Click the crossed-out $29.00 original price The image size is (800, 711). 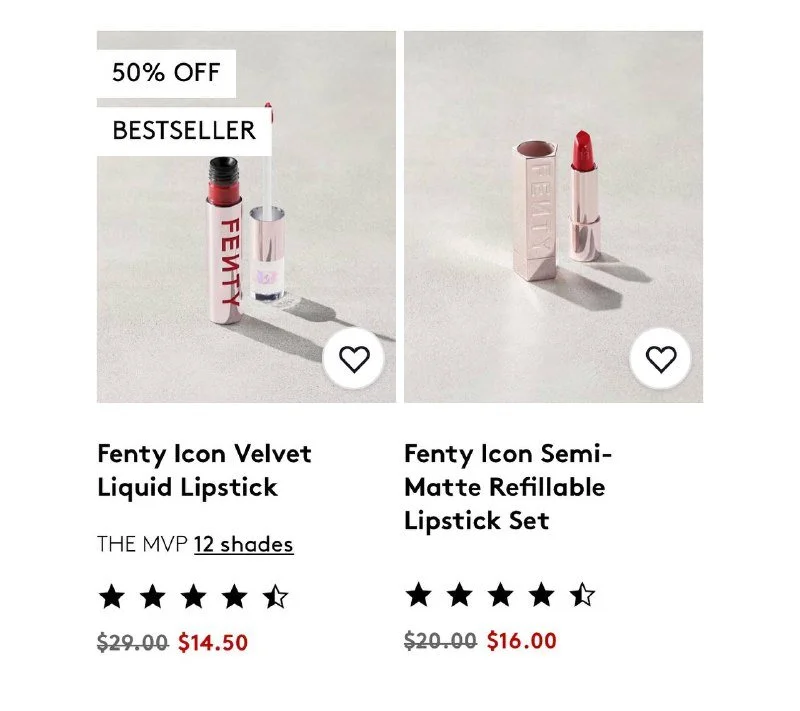(133, 642)
